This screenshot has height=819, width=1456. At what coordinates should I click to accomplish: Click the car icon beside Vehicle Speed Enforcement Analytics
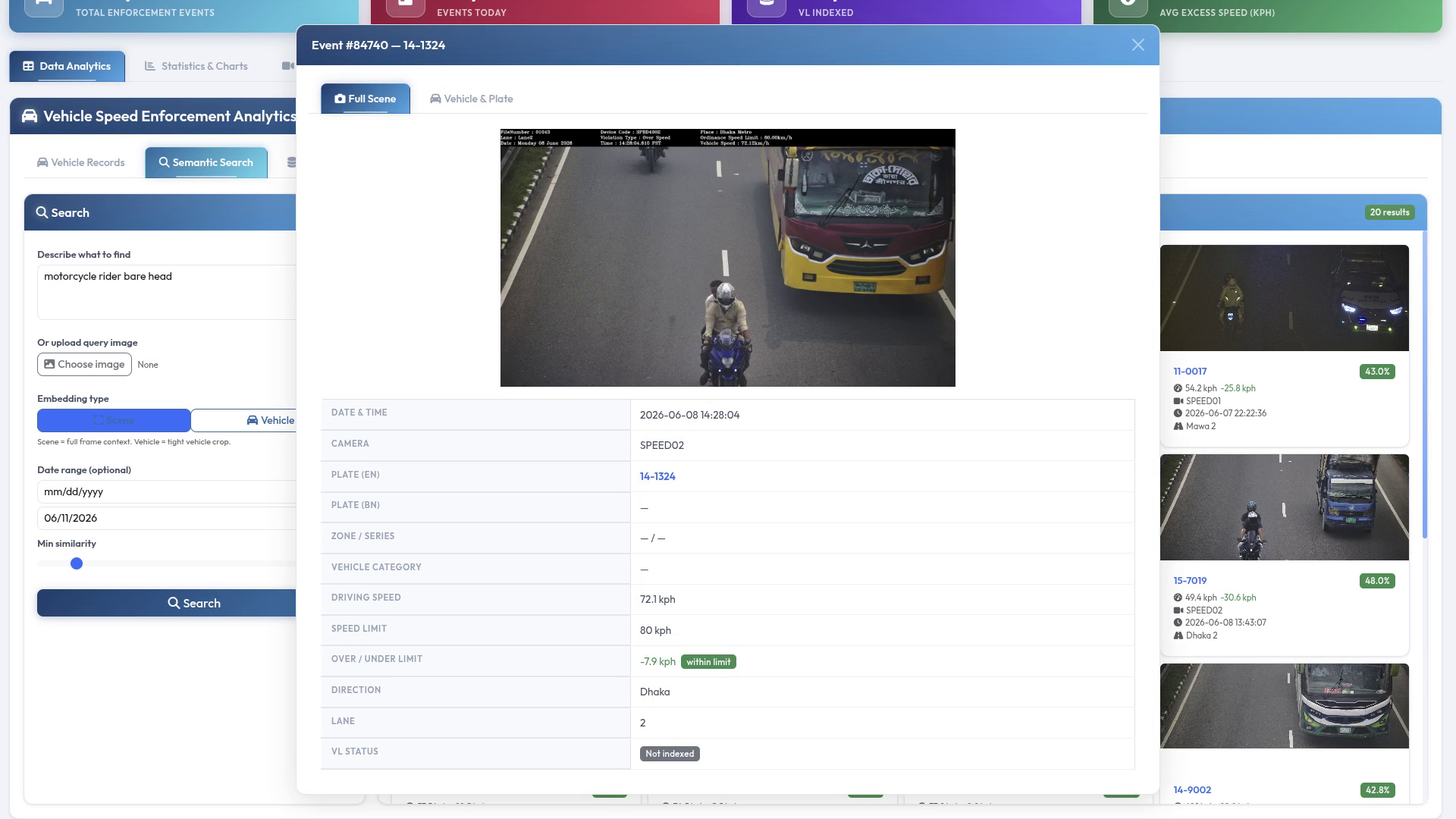tap(30, 116)
